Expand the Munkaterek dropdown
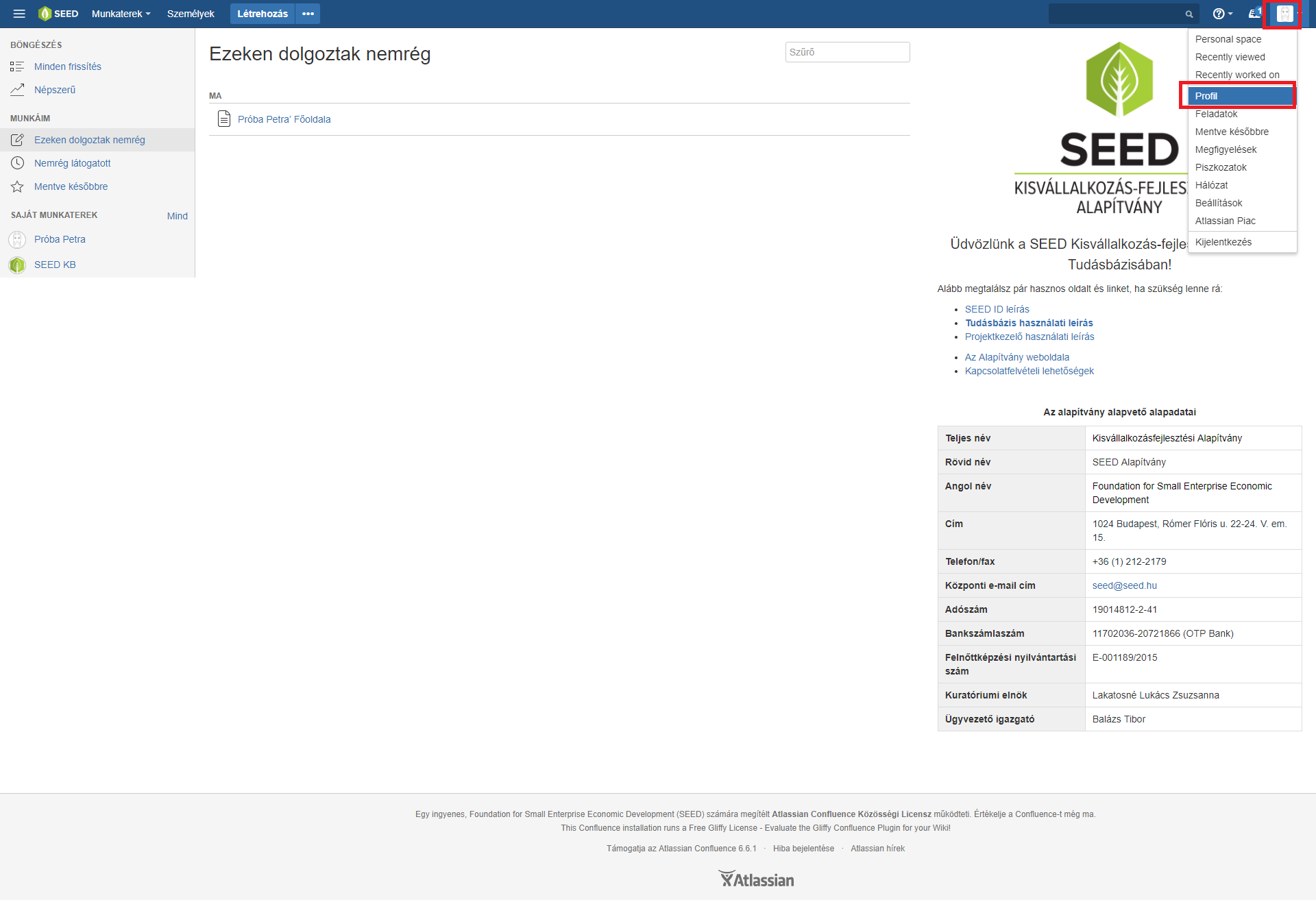 click(x=121, y=14)
